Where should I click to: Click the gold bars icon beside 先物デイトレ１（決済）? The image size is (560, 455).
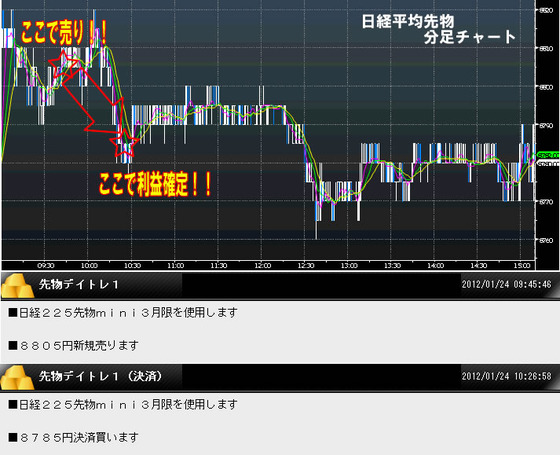tap(18, 377)
